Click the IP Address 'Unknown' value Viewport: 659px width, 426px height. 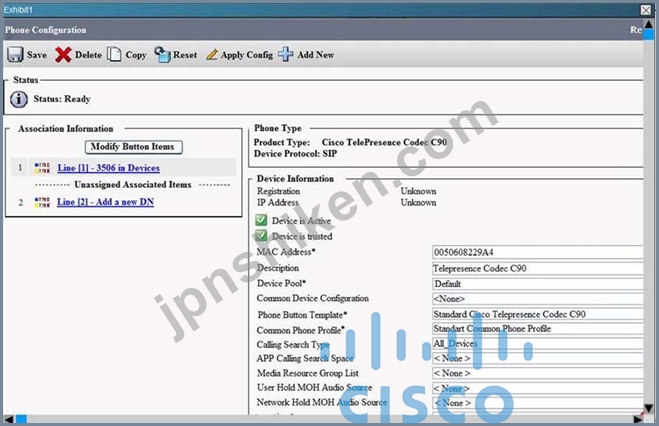click(x=418, y=202)
